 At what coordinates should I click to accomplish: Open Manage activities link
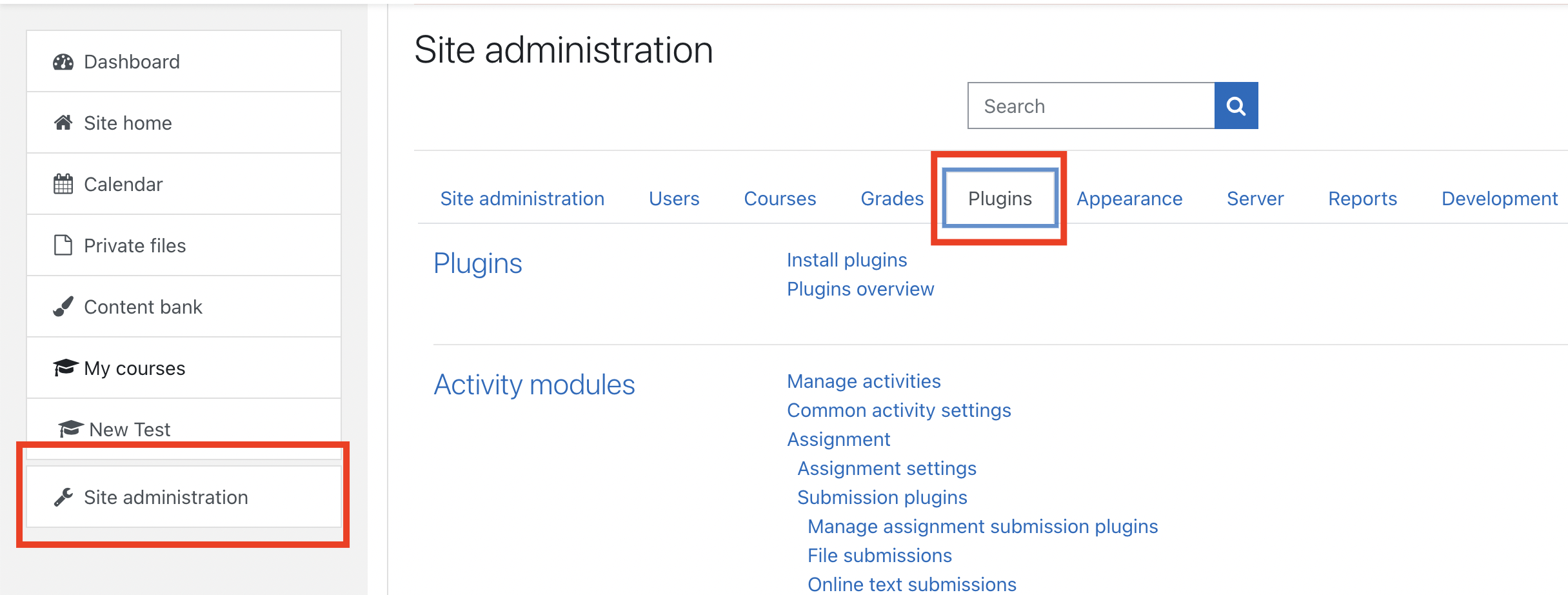864,381
